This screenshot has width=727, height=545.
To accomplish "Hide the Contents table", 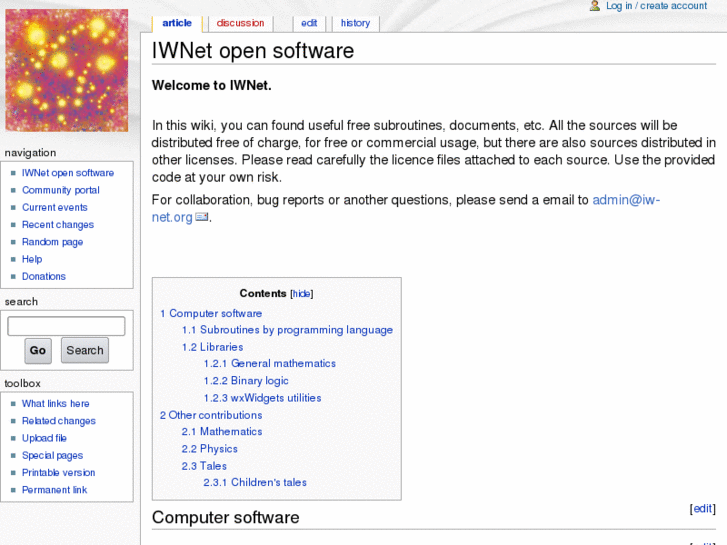I will click(302, 294).
